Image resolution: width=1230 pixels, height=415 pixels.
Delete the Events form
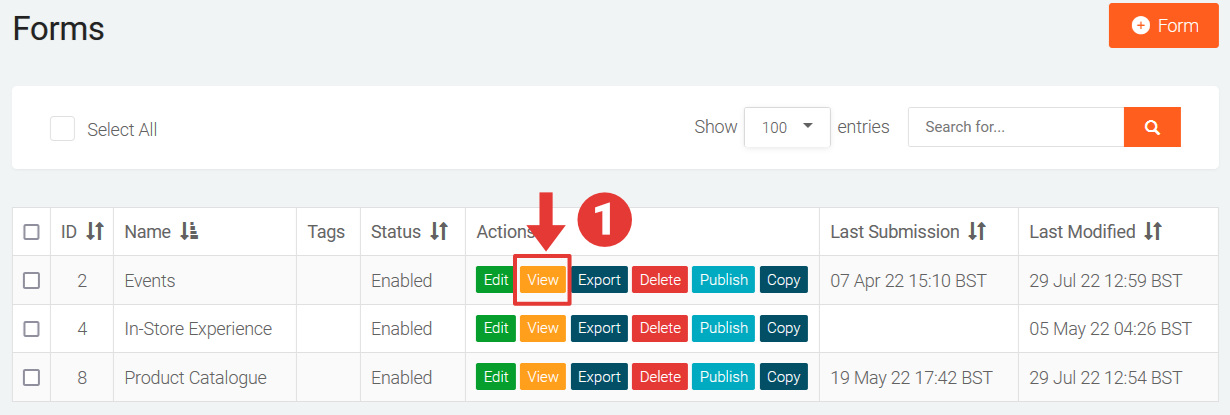659,280
